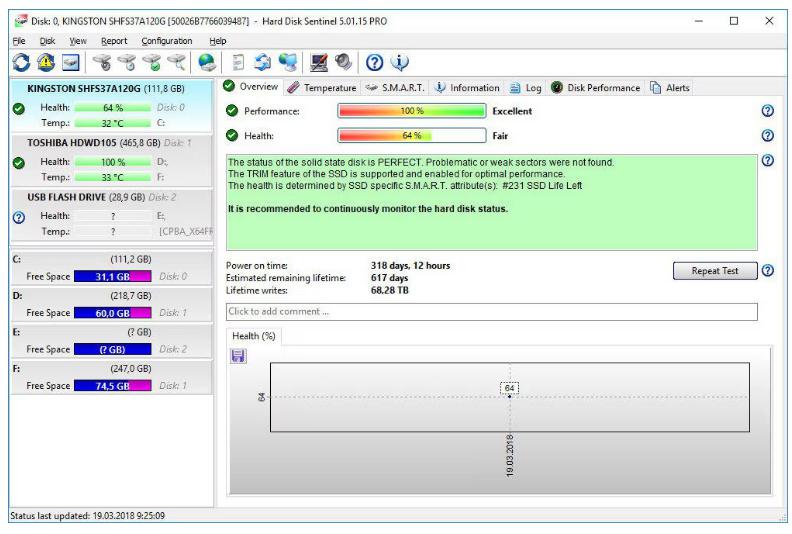Click the add comment text field

pos(491,312)
